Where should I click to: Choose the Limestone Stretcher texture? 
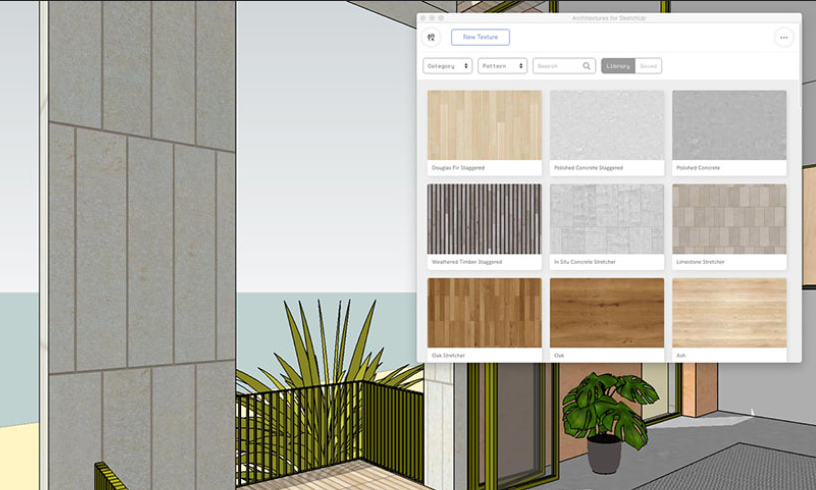tap(729, 219)
